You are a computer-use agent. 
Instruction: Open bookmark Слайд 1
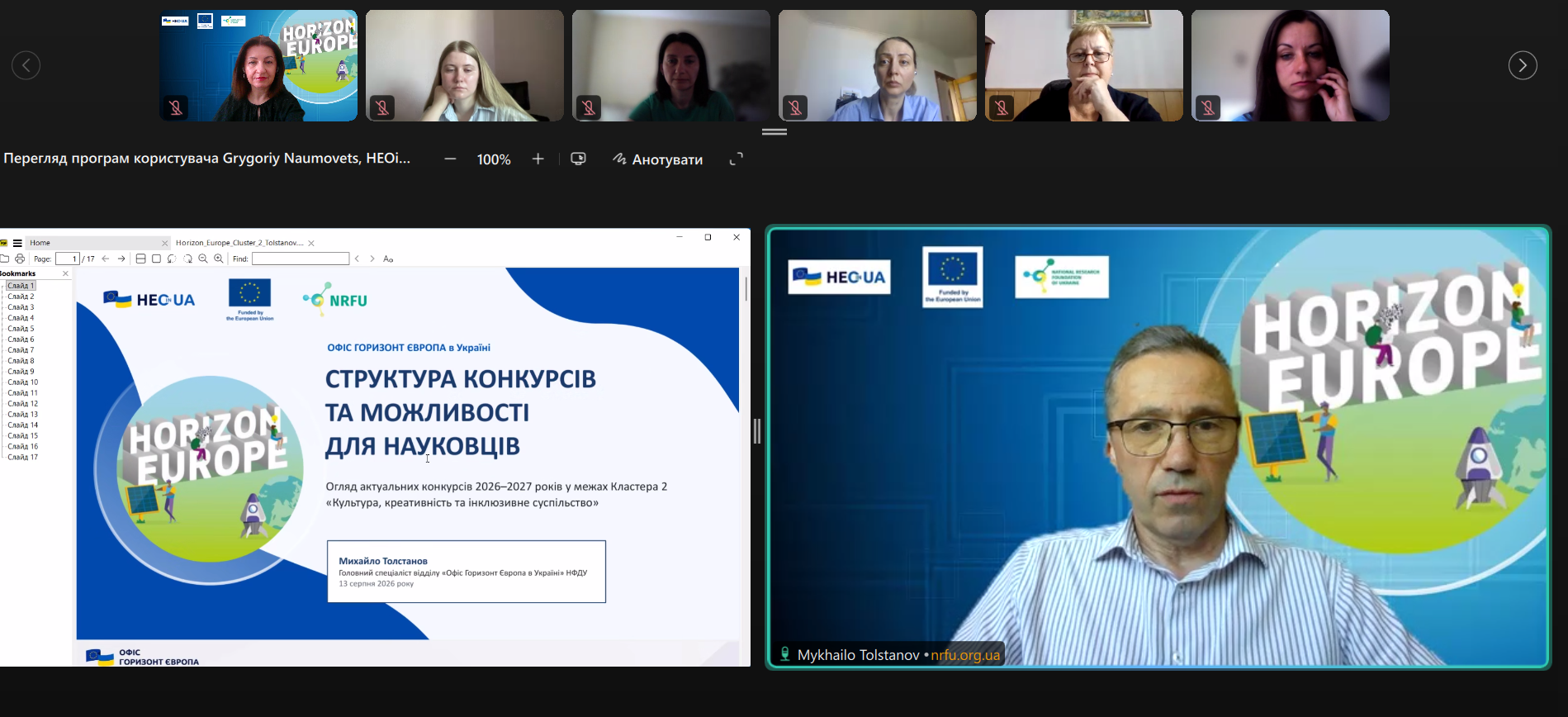[x=21, y=286]
